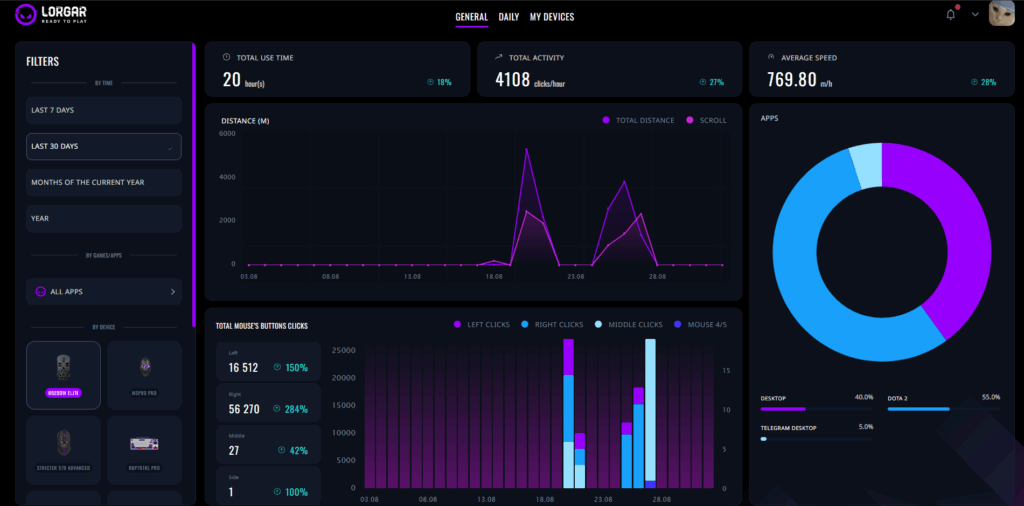Click the Lorgar logo icon

pyautogui.click(x=26, y=16)
